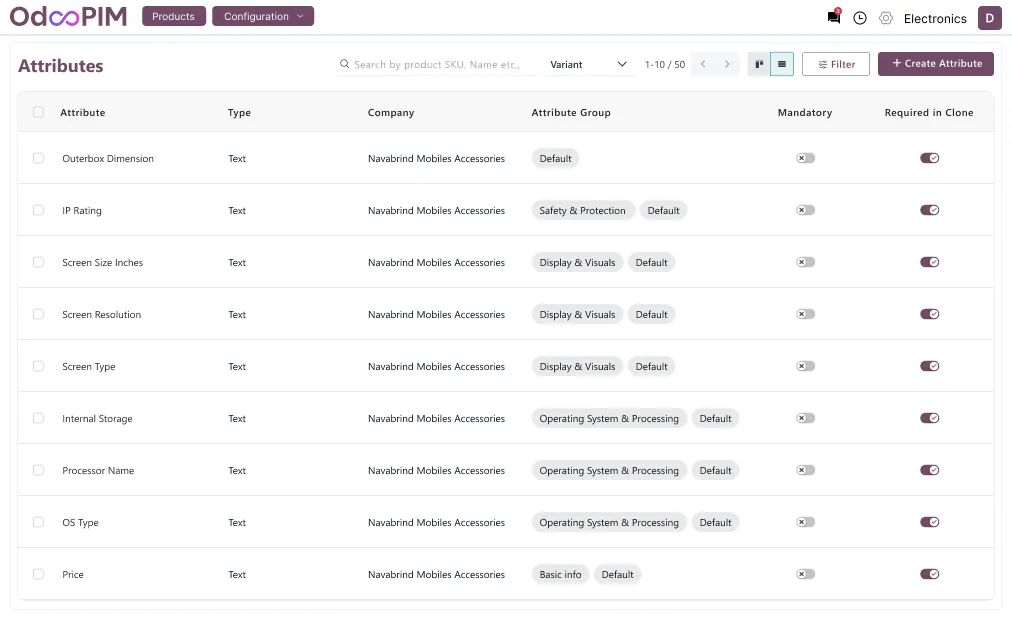Tick the select-all header checkbox
1012x630 pixels.
pos(38,112)
